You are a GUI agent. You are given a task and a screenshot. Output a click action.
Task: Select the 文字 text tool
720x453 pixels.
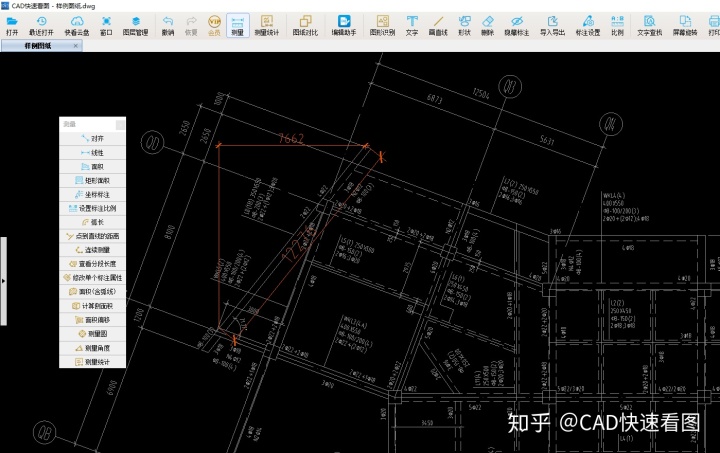412,26
